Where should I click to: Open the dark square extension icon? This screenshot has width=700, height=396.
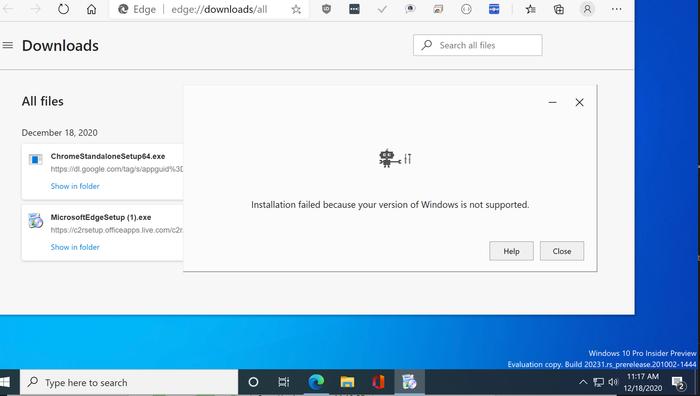pyautogui.click(x=354, y=9)
